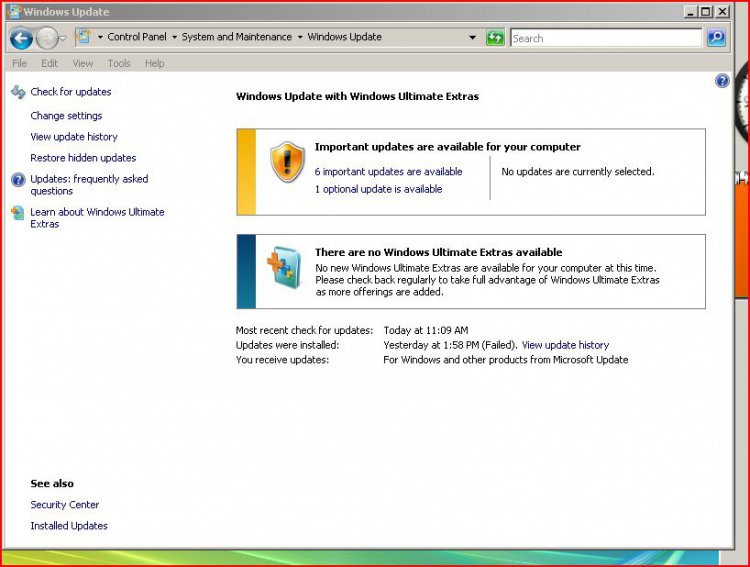Click the FAQ question mark icon

point(18,180)
